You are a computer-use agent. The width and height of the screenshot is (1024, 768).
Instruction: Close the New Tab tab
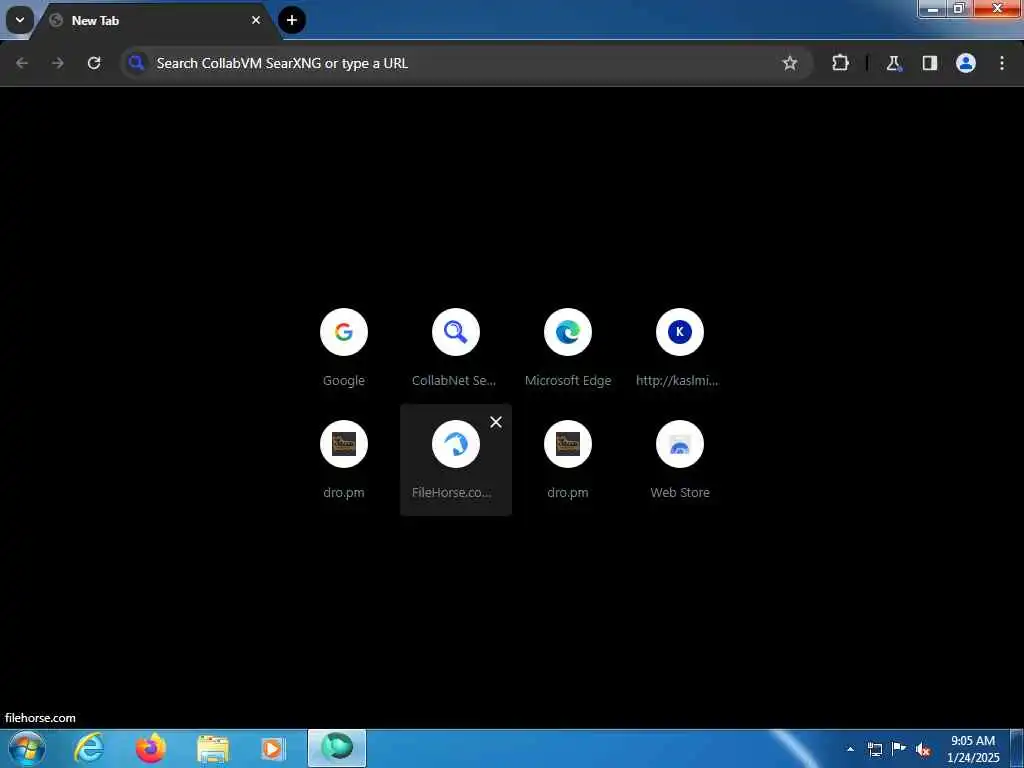(x=256, y=20)
